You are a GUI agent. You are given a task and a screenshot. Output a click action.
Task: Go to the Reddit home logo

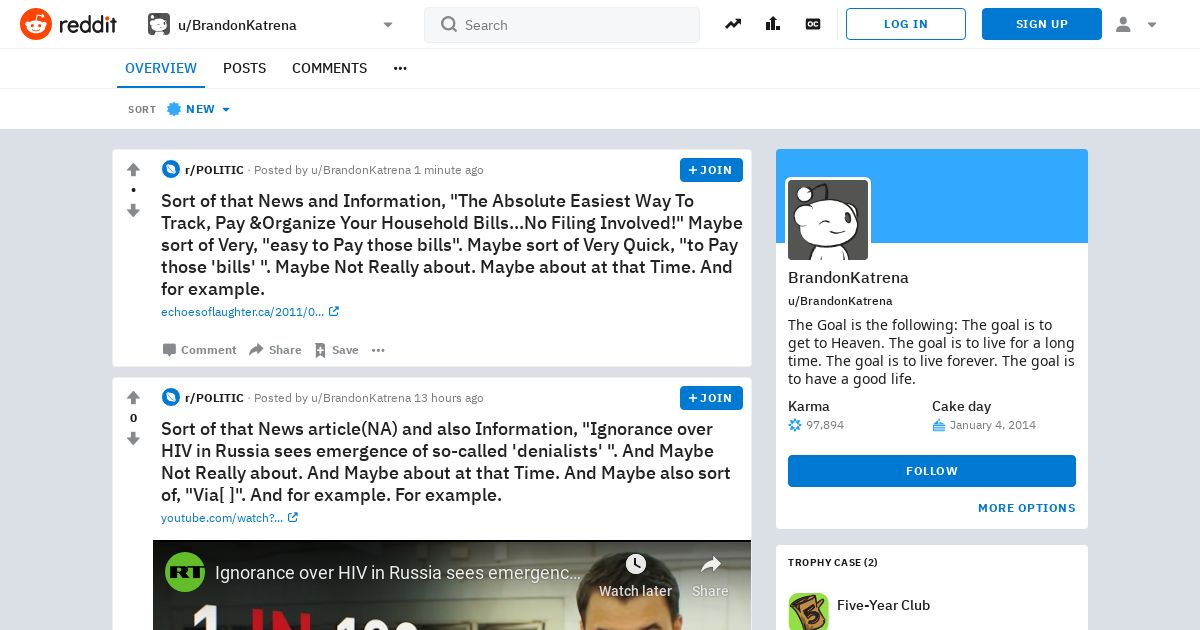coord(68,24)
